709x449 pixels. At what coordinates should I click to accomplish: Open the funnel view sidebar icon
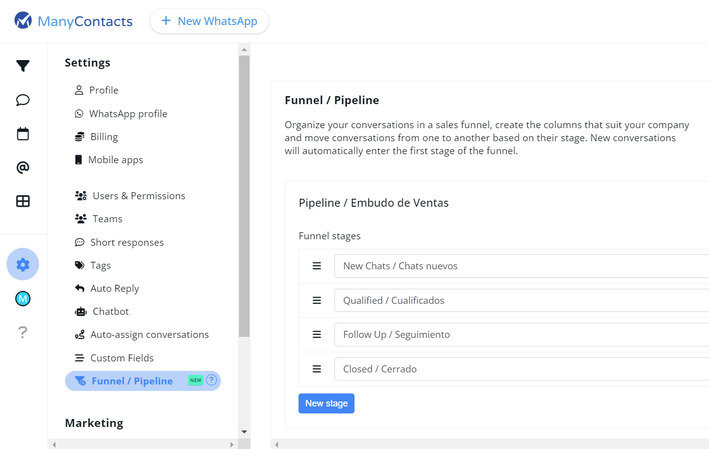pos(23,66)
